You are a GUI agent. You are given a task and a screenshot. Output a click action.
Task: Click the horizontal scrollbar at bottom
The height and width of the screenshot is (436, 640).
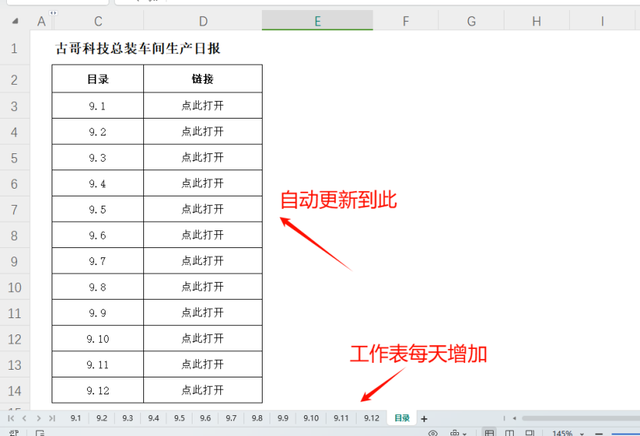pos(580,418)
